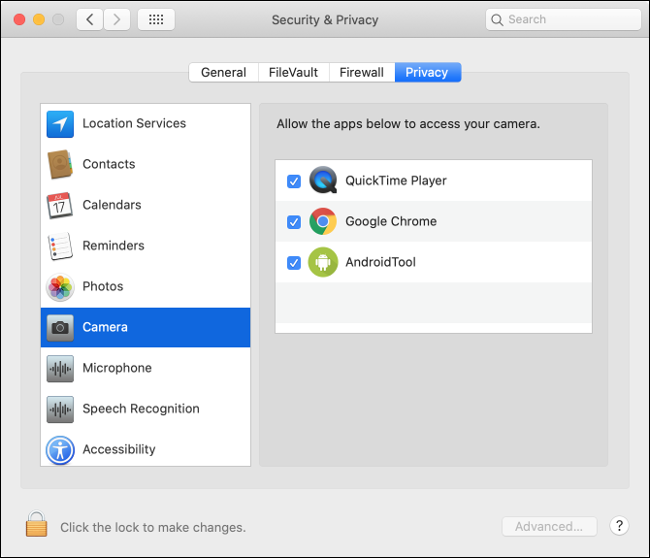Close the window with red button
The image size is (650, 558).
click(x=19, y=19)
